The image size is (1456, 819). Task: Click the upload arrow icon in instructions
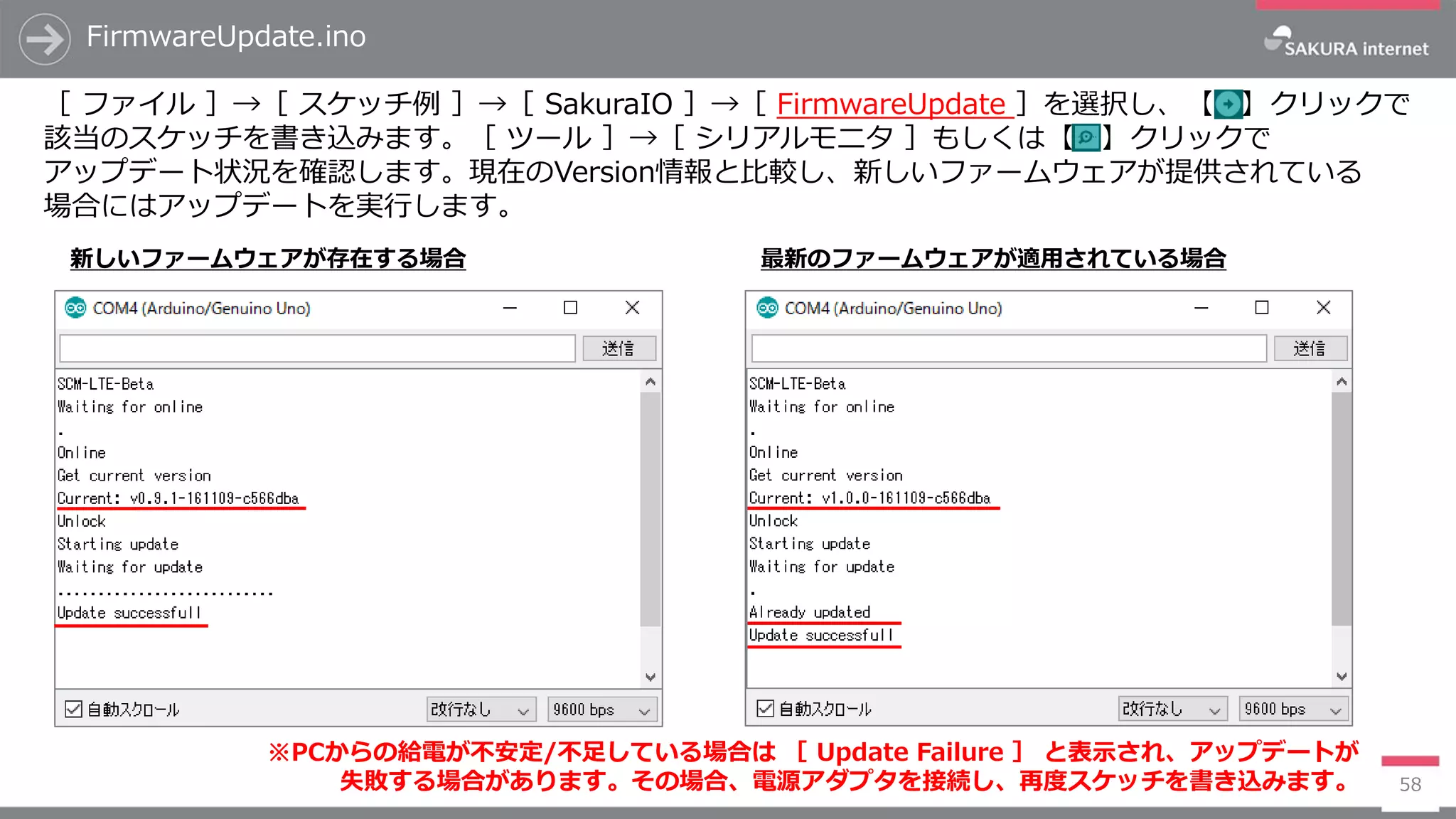(1228, 104)
